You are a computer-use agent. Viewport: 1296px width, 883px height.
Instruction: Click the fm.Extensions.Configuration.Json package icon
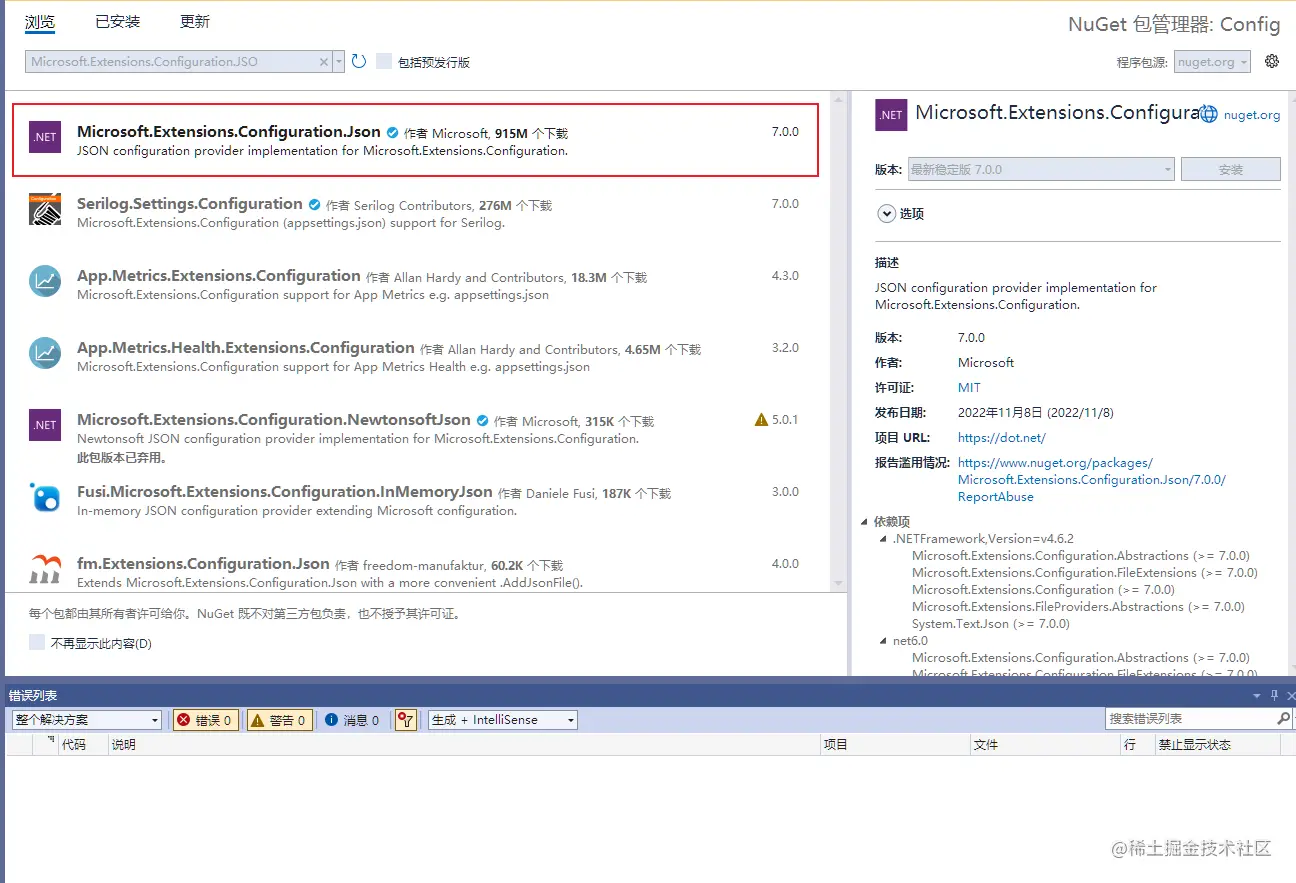pos(45,569)
